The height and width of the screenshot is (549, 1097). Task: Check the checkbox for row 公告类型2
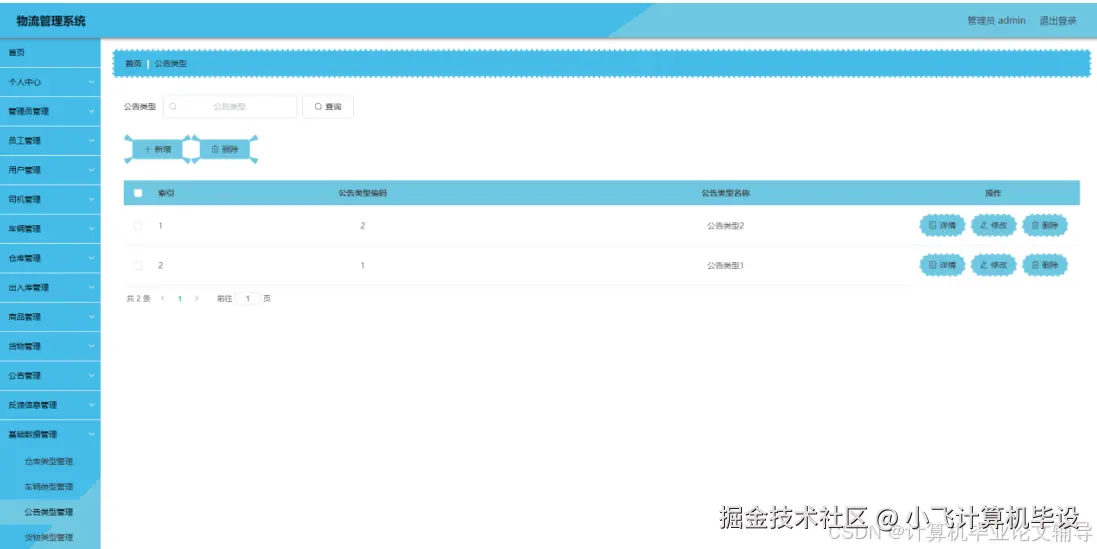[x=138, y=226]
